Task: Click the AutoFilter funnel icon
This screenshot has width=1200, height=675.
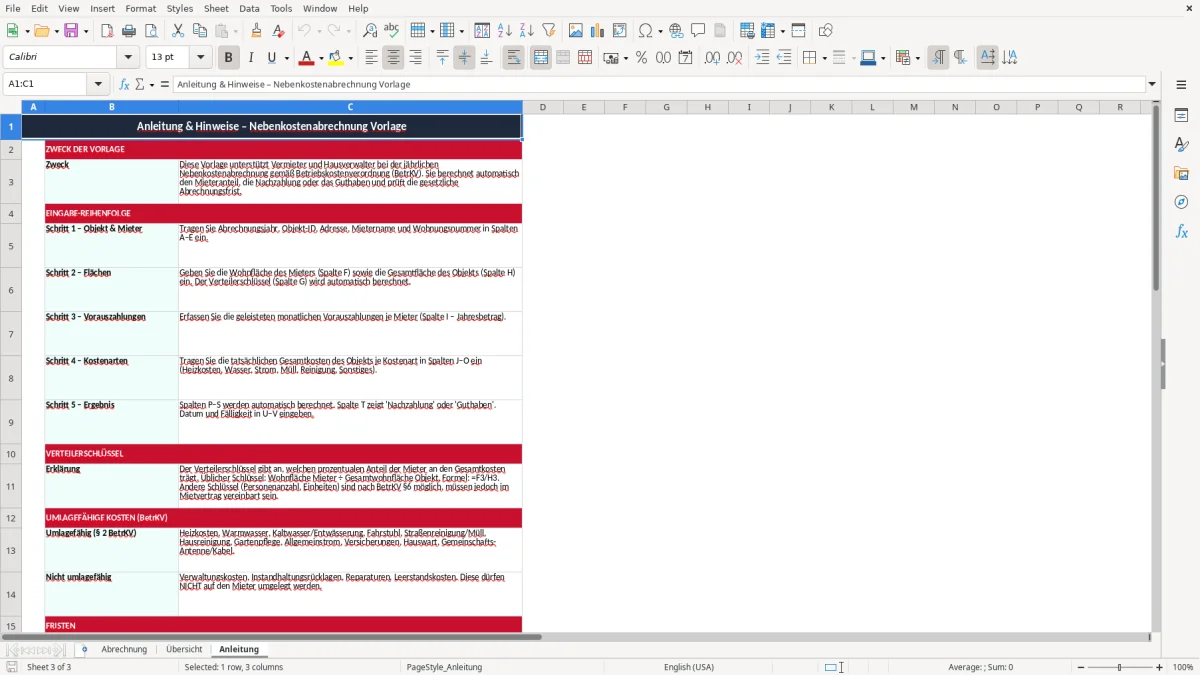Action: (x=548, y=31)
